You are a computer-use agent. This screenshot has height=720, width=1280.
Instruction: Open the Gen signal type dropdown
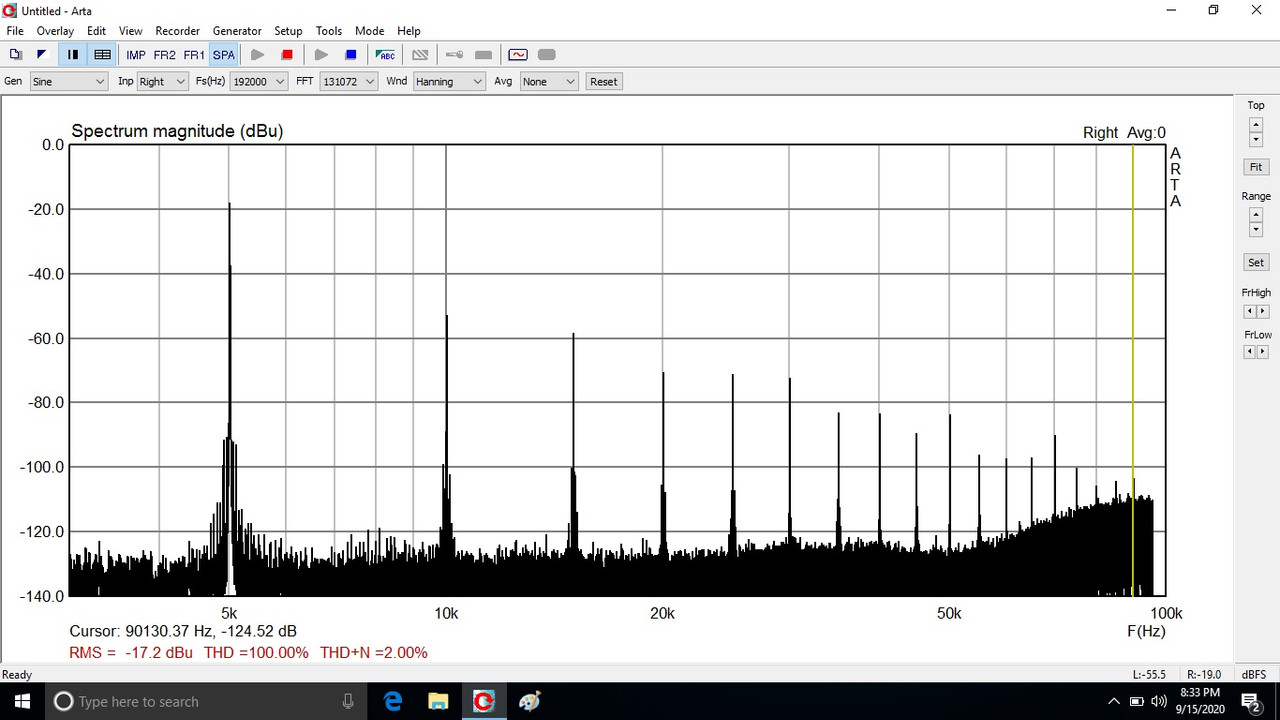(68, 82)
